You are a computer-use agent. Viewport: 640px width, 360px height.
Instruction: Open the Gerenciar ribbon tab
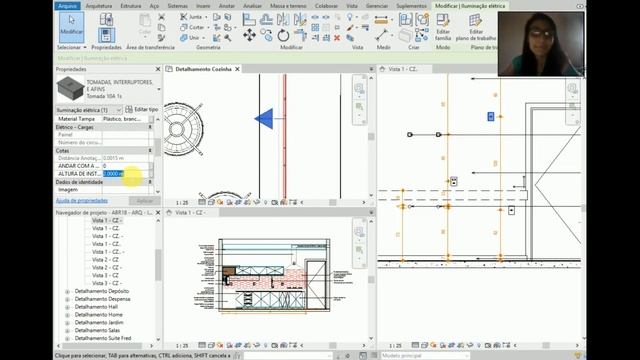click(x=377, y=6)
